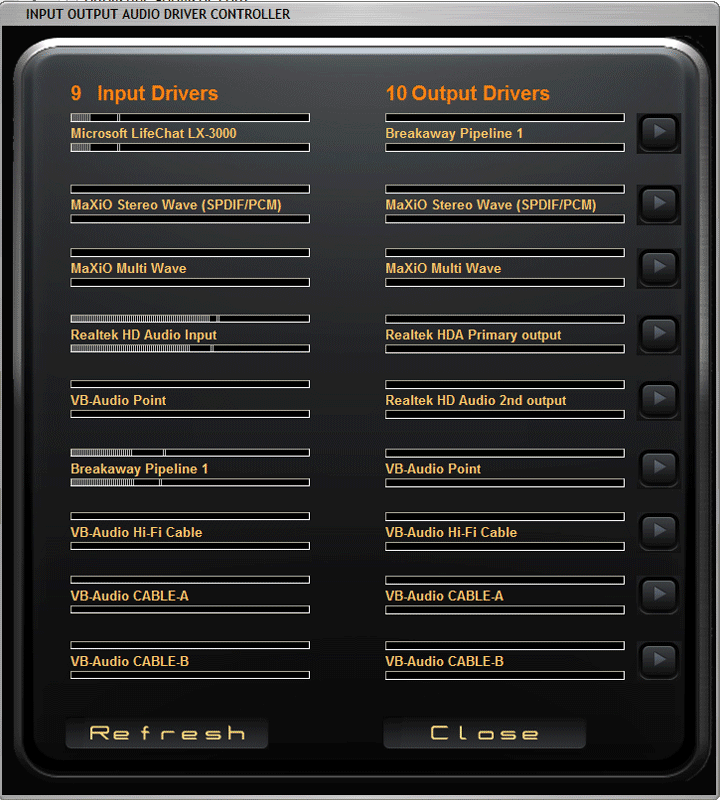Click play next to Realtek HDA Primary output

[x=658, y=333]
